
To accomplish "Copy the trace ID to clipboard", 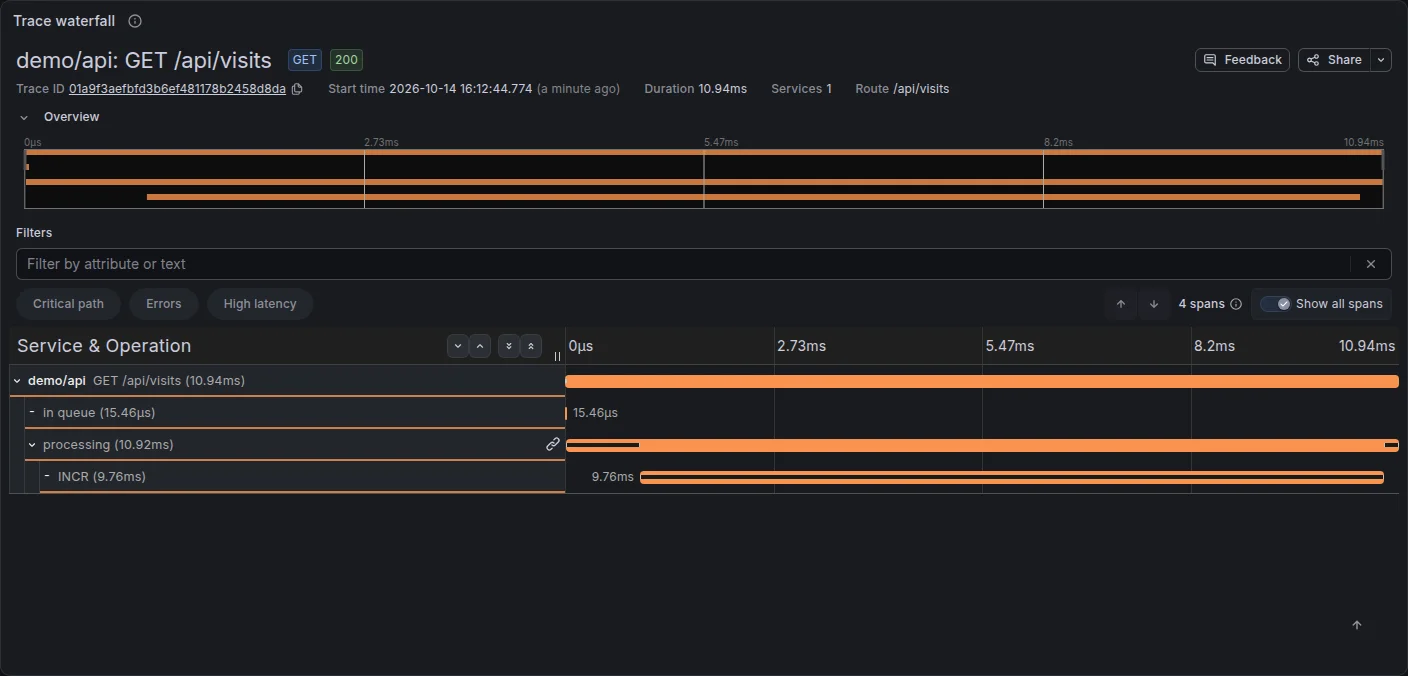I will [297, 89].
